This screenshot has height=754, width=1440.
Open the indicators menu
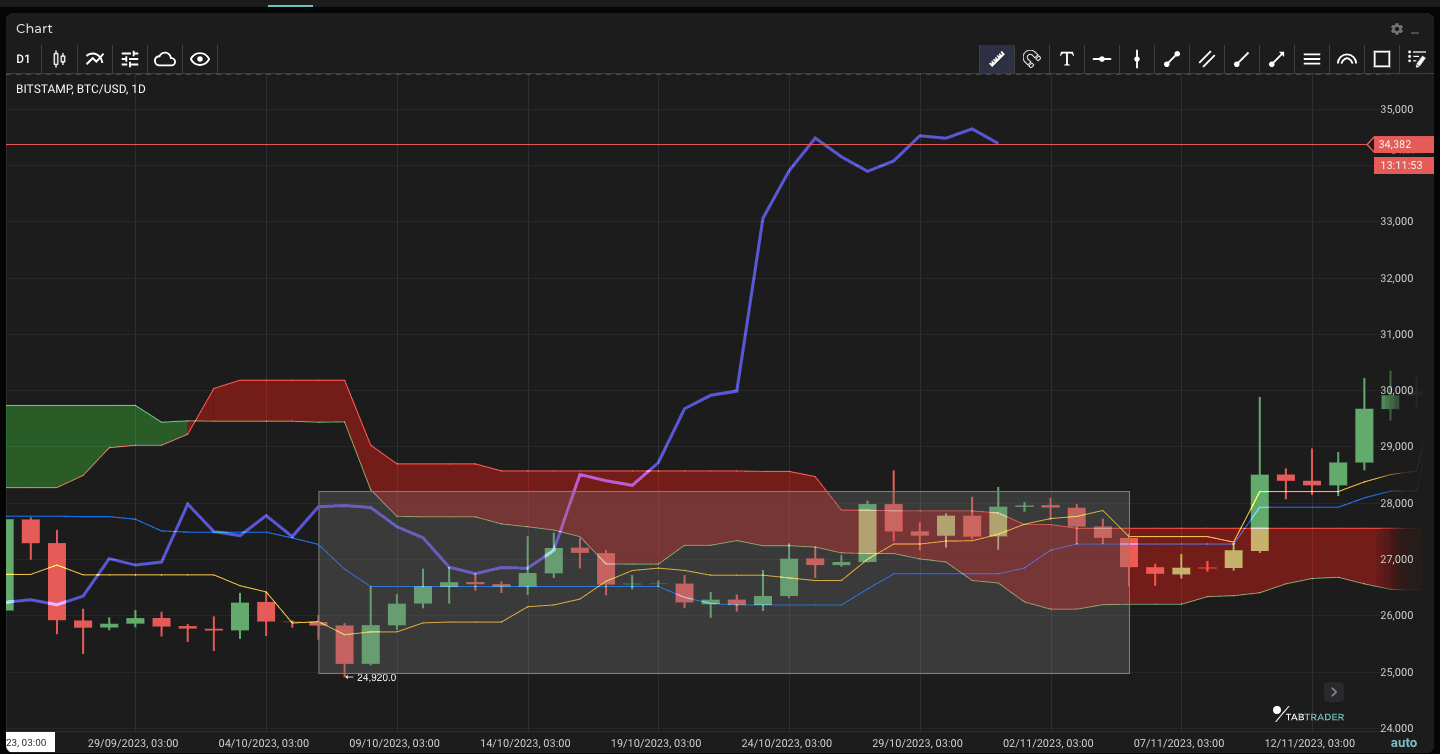click(94, 59)
